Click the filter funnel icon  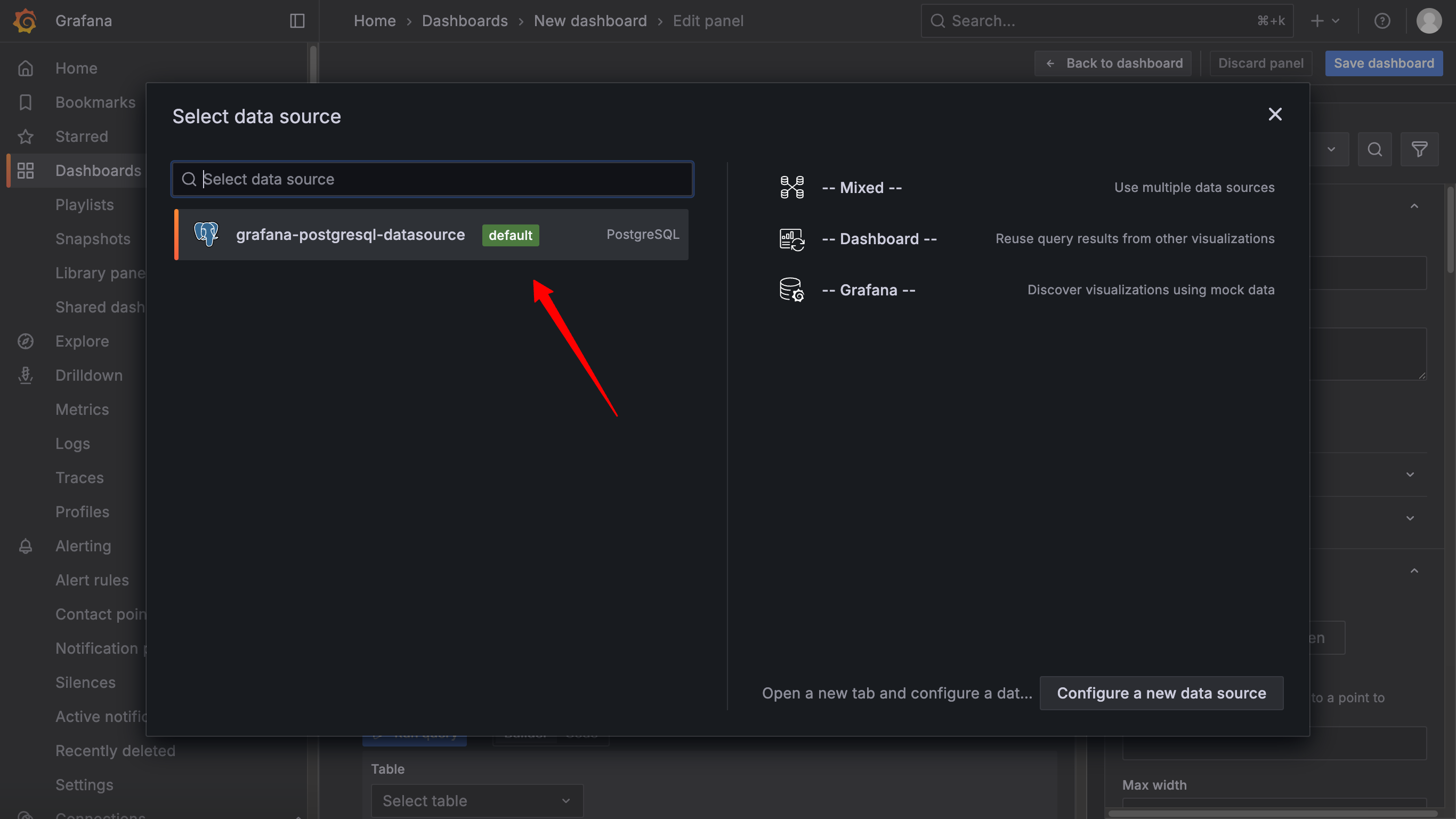1419,149
